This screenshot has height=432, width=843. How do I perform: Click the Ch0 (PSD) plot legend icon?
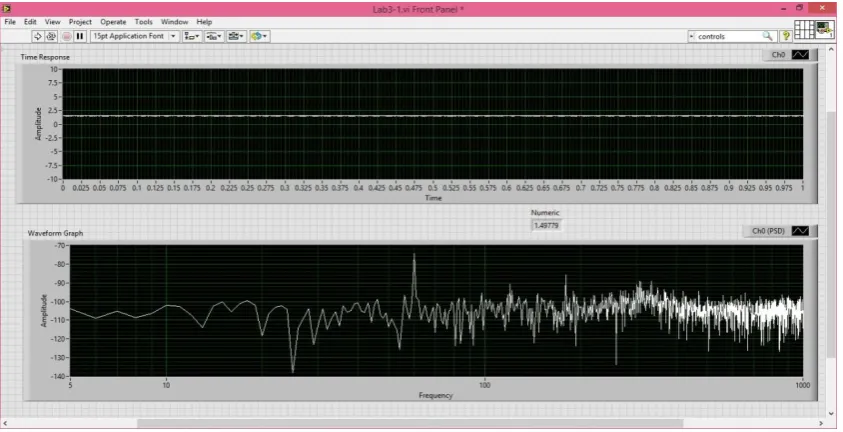point(801,231)
